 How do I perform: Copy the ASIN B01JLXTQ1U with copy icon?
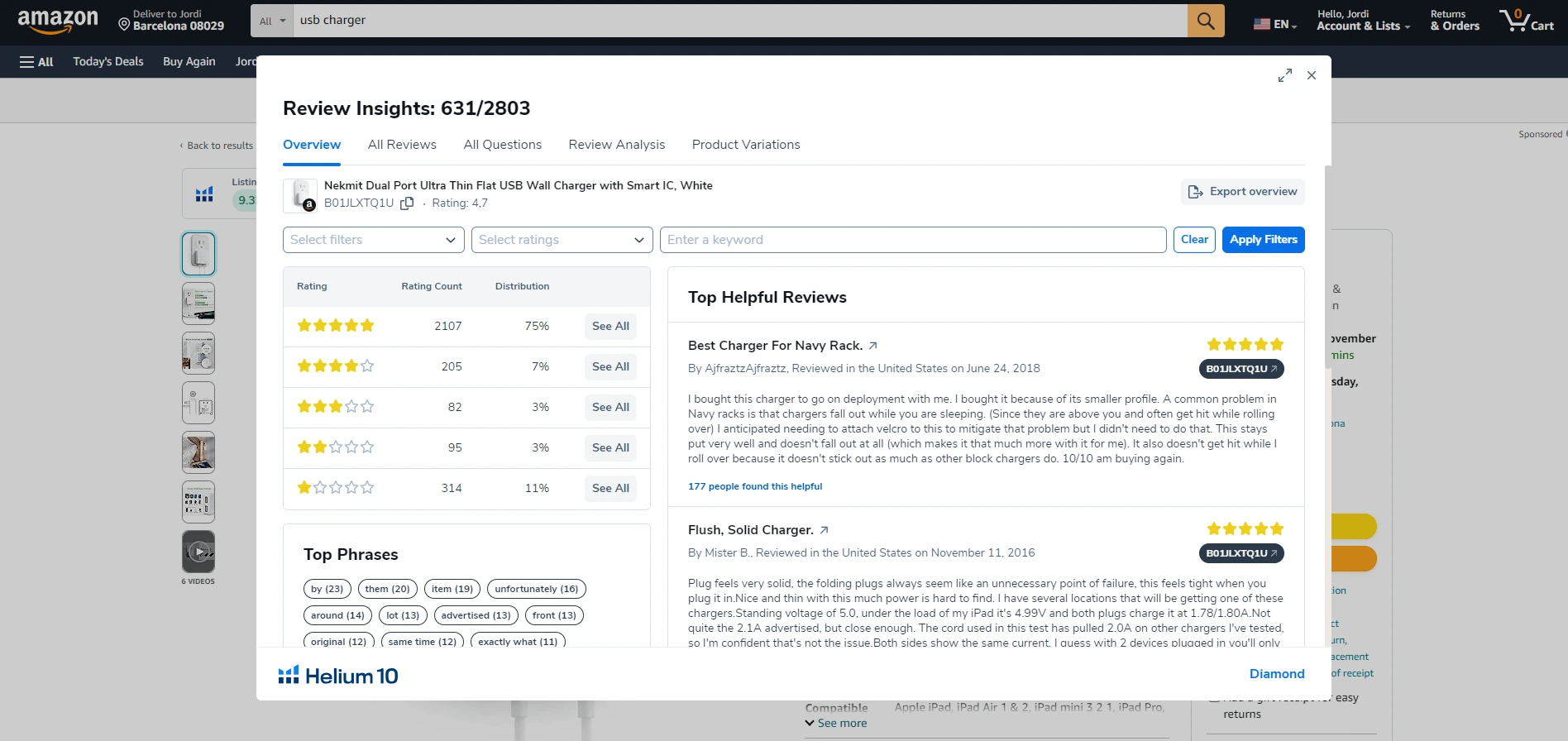coord(407,203)
